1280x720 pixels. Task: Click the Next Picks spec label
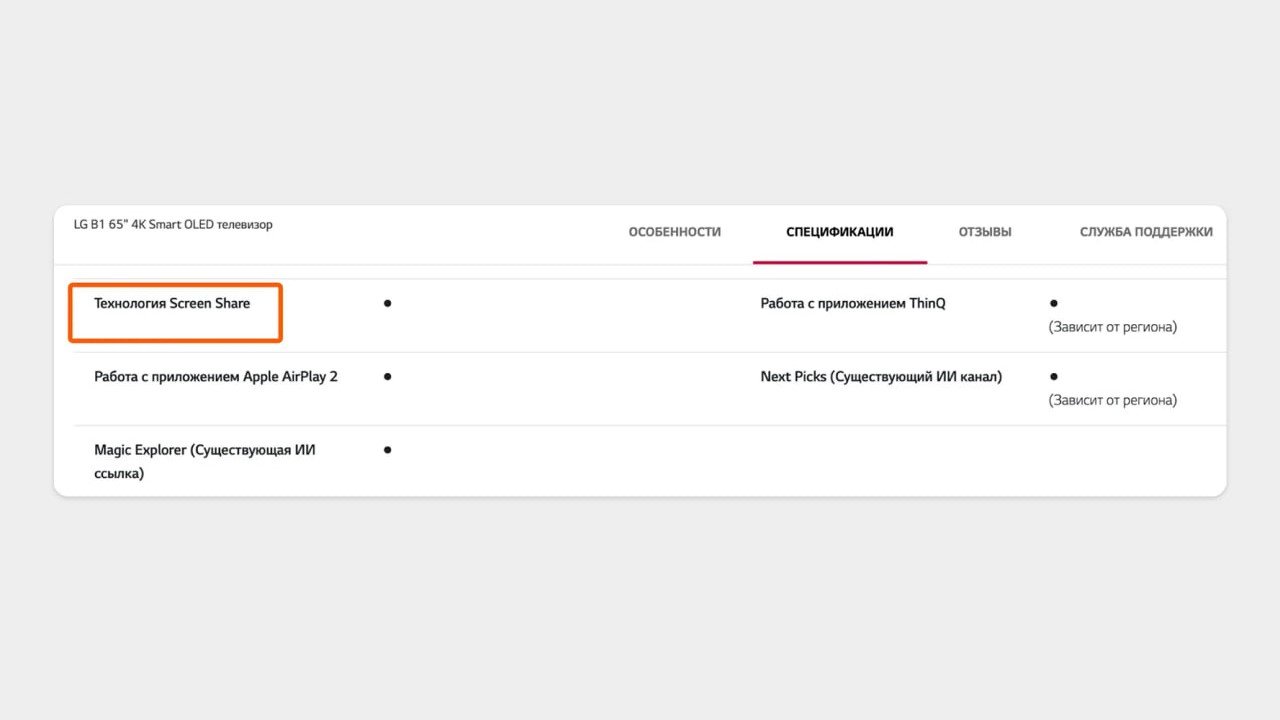[881, 377]
